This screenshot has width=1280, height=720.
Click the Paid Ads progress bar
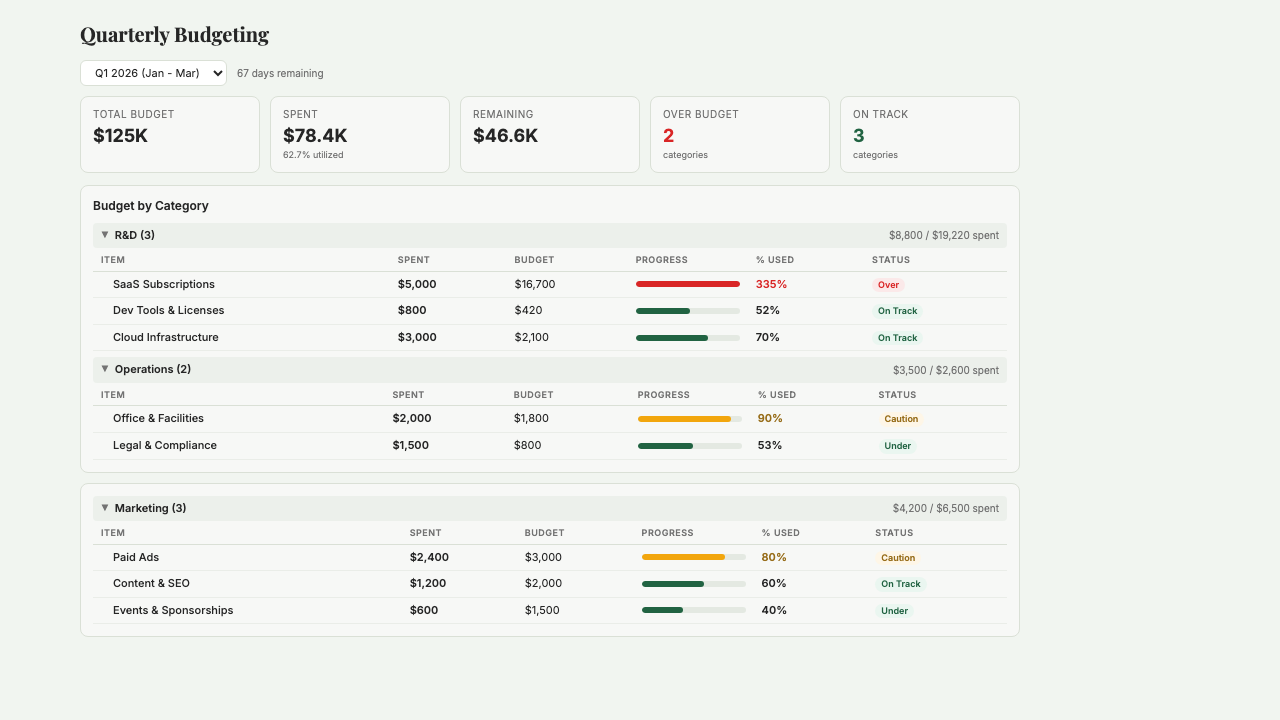point(693,557)
